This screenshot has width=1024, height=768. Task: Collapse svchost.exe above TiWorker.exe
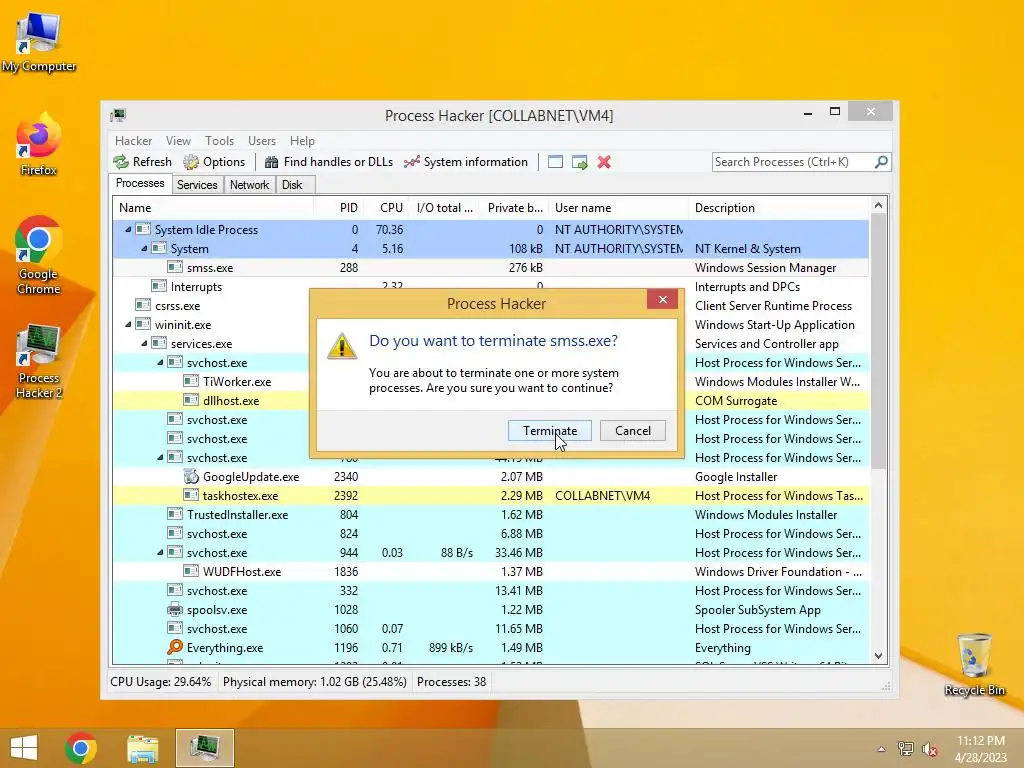tap(160, 362)
